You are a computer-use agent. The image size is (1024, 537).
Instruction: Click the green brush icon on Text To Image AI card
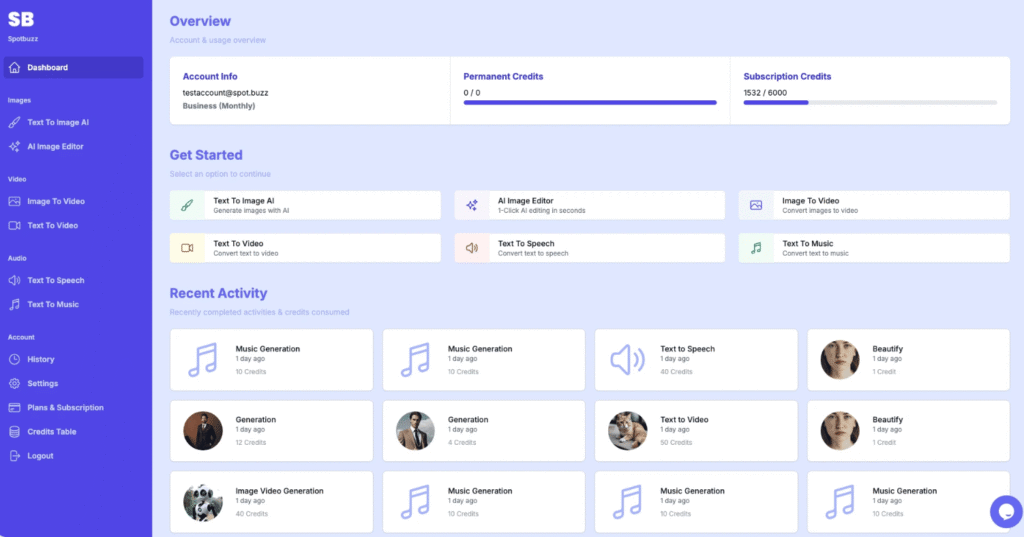coord(187,205)
